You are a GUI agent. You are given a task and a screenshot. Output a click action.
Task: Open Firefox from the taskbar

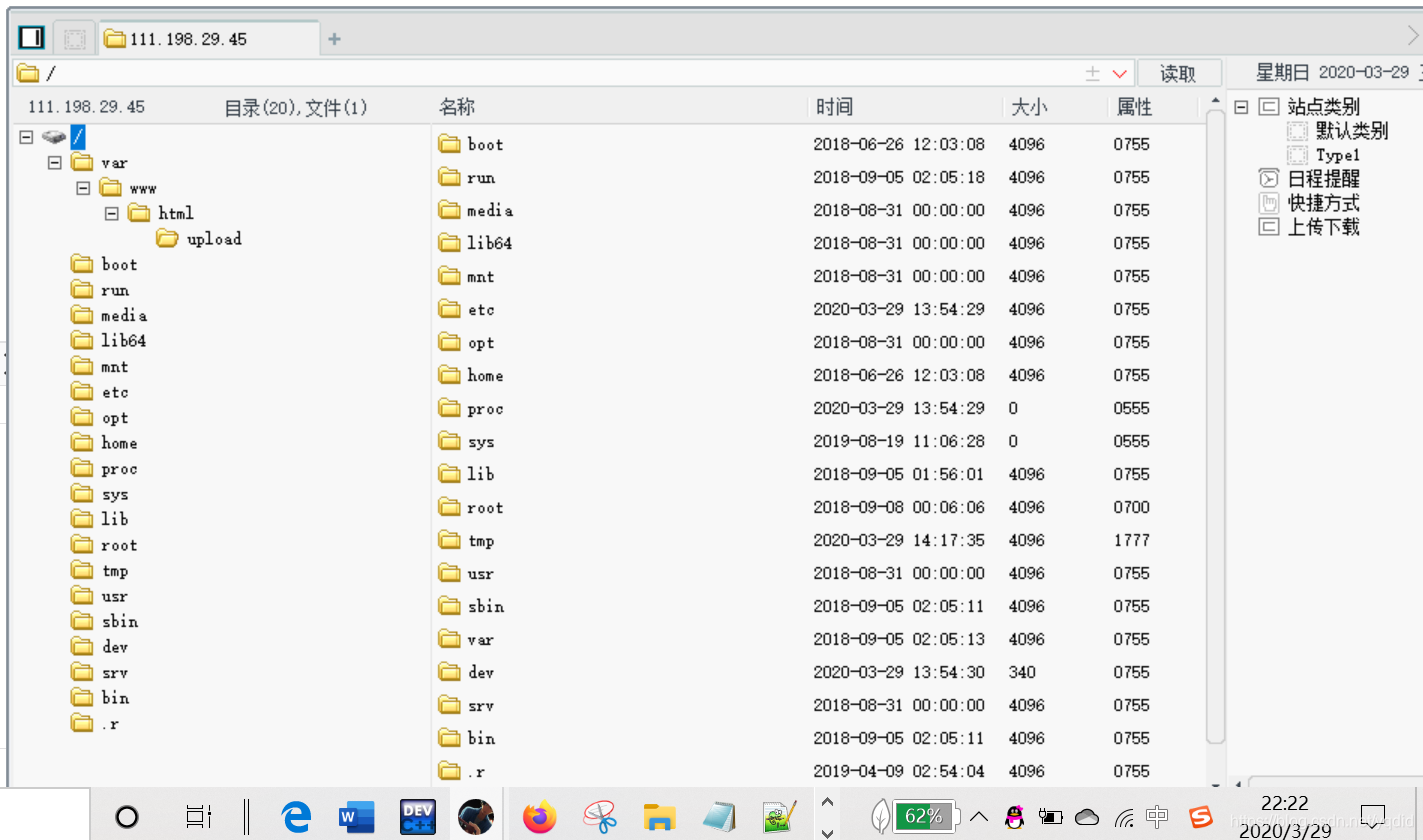[x=540, y=817]
